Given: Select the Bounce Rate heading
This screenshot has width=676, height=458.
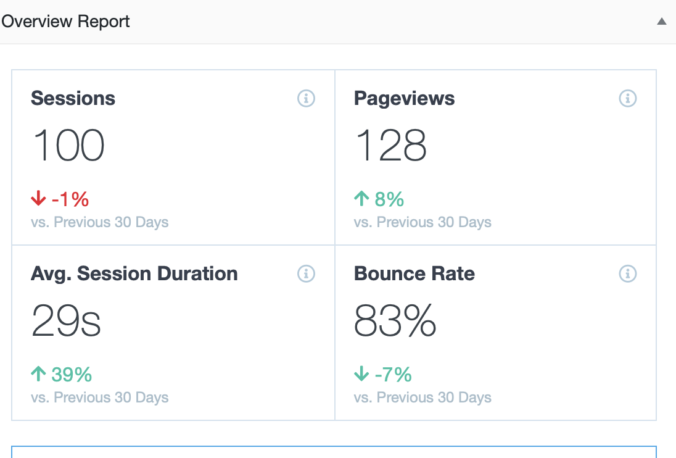Looking at the screenshot, I should 414,274.
